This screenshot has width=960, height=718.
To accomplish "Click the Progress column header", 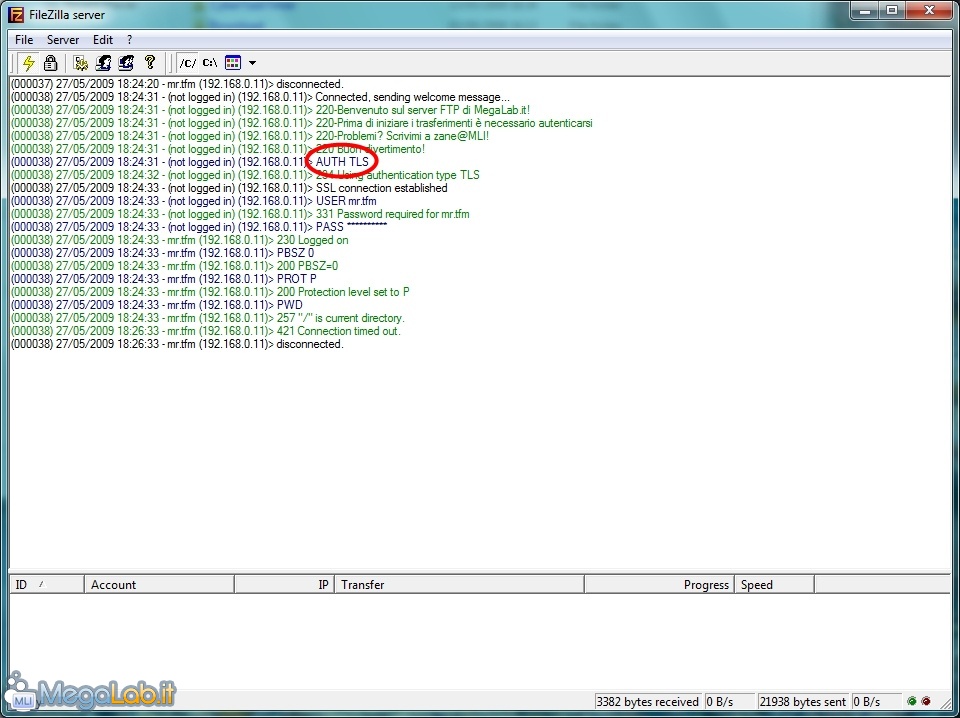I will click(659, 585).
